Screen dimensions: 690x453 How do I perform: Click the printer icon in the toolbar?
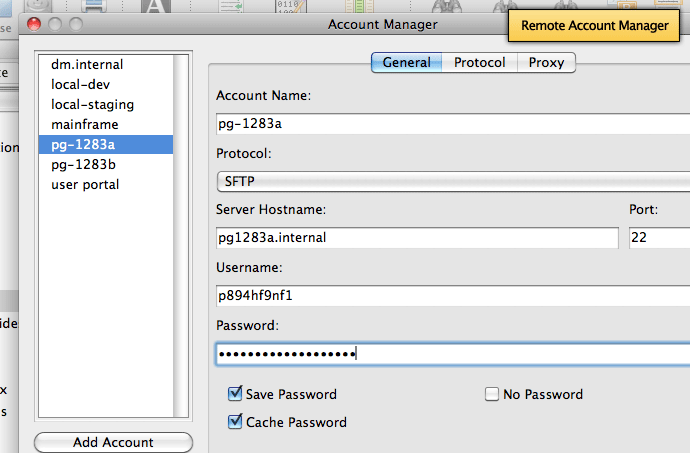(94, 6)
